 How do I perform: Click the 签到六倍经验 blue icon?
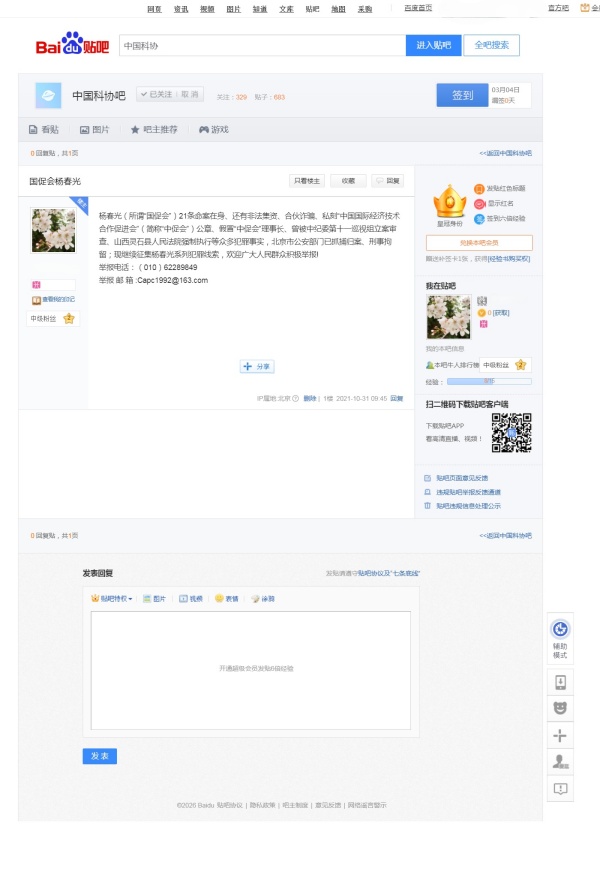(479, 218)
